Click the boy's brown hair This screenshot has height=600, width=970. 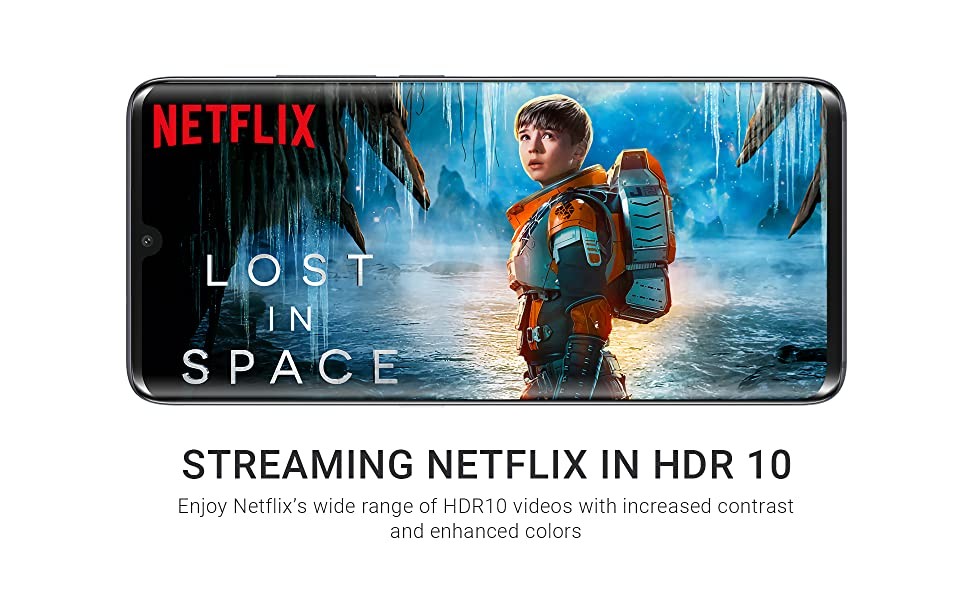553,116
